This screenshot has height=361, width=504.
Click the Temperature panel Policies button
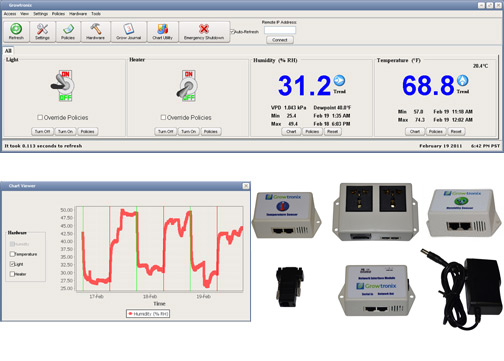click(436, 132)
